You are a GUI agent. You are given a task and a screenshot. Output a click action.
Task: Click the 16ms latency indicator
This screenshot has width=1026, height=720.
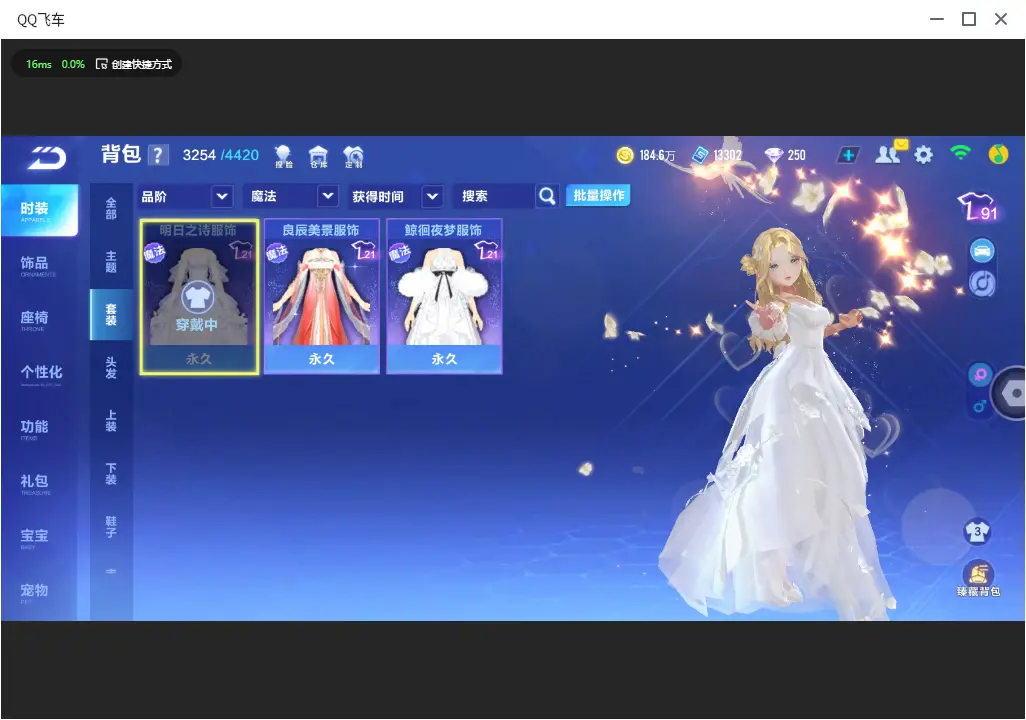(39, 64)
